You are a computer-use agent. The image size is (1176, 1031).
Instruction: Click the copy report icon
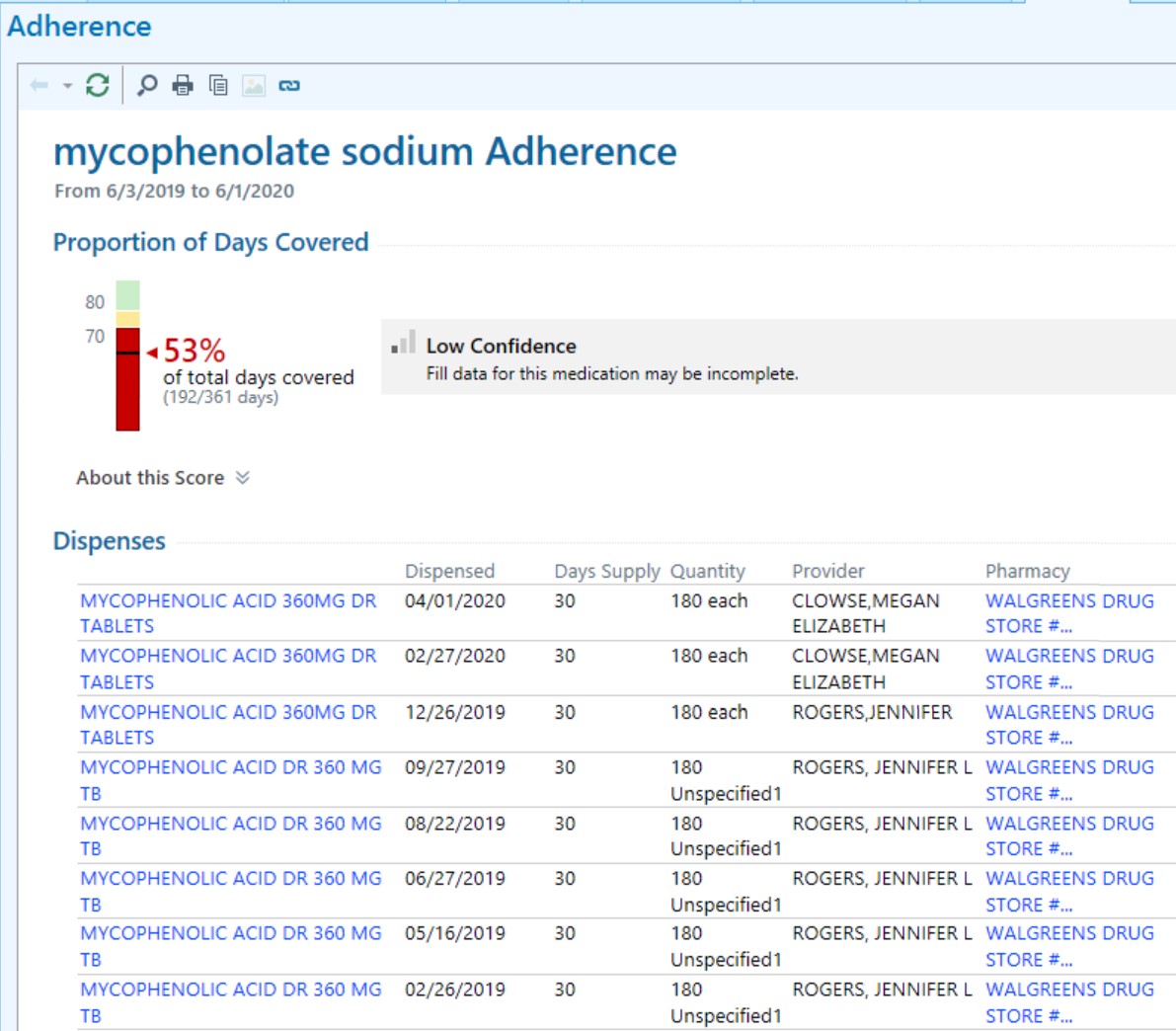[218, 86]
